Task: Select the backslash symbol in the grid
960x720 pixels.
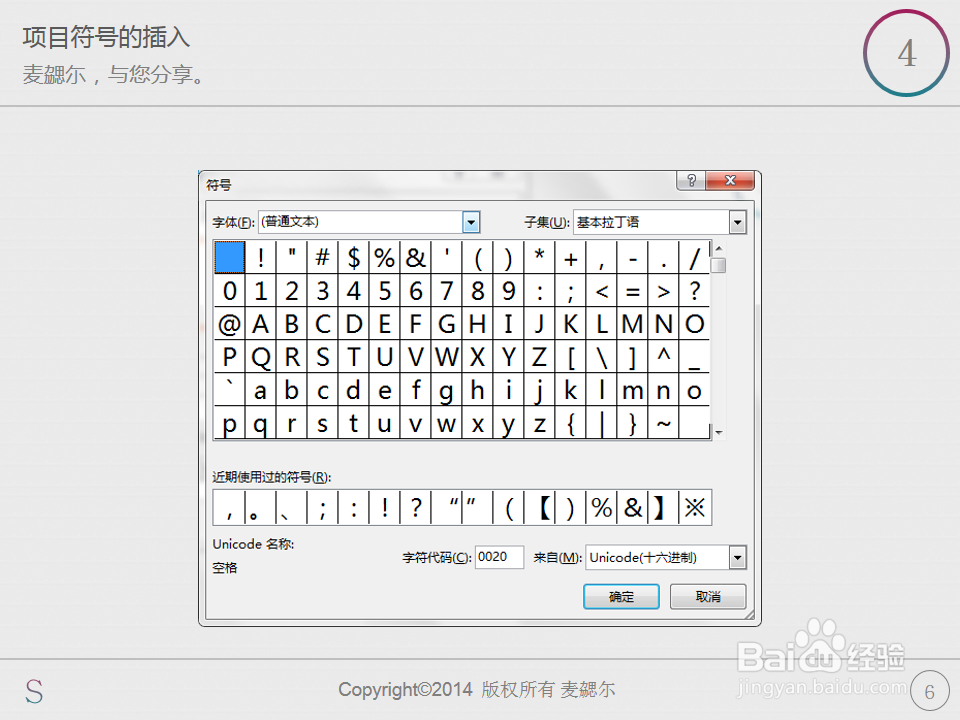Action: (x=601, y=356)
